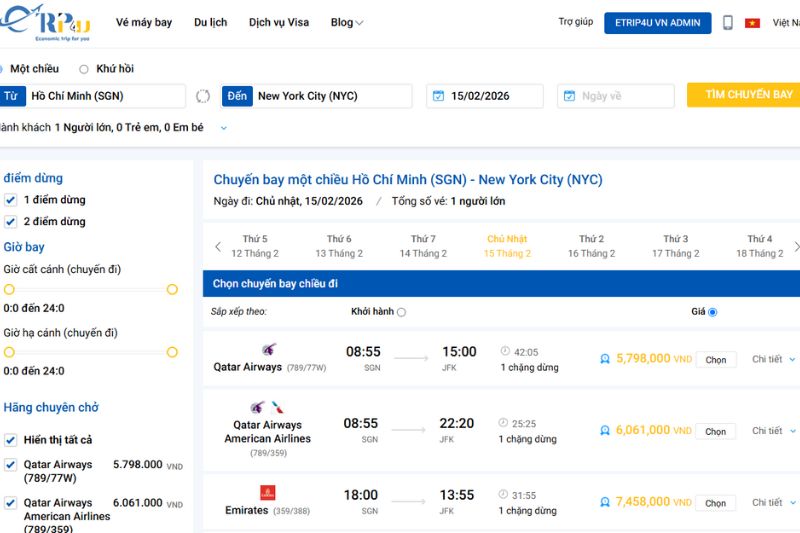Select the Thứ 5 12 Tháng 2 date tab

coord(255,246)
